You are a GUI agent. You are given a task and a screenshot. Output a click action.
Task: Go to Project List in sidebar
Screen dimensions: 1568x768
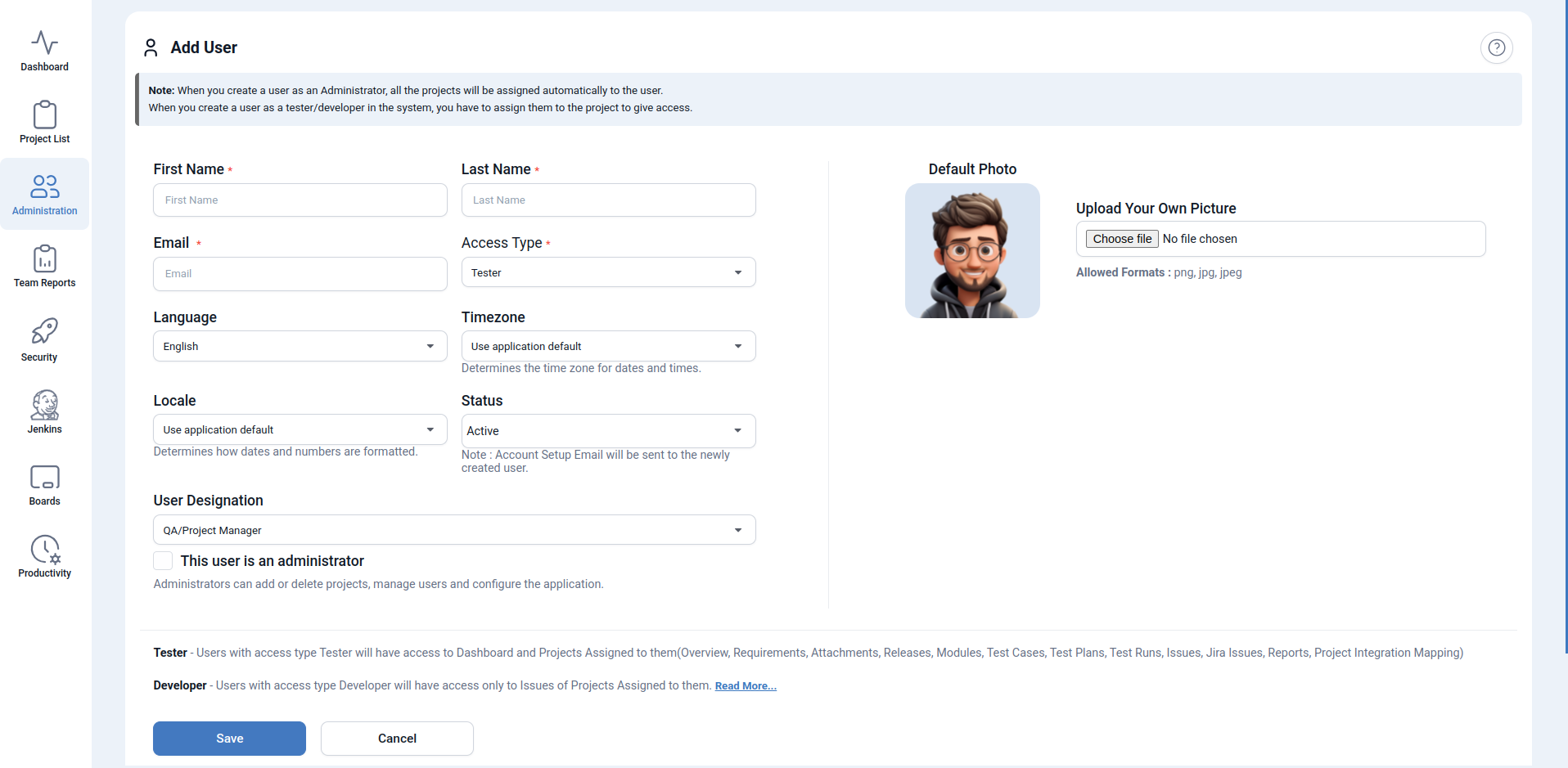click(x=44, y=123)
